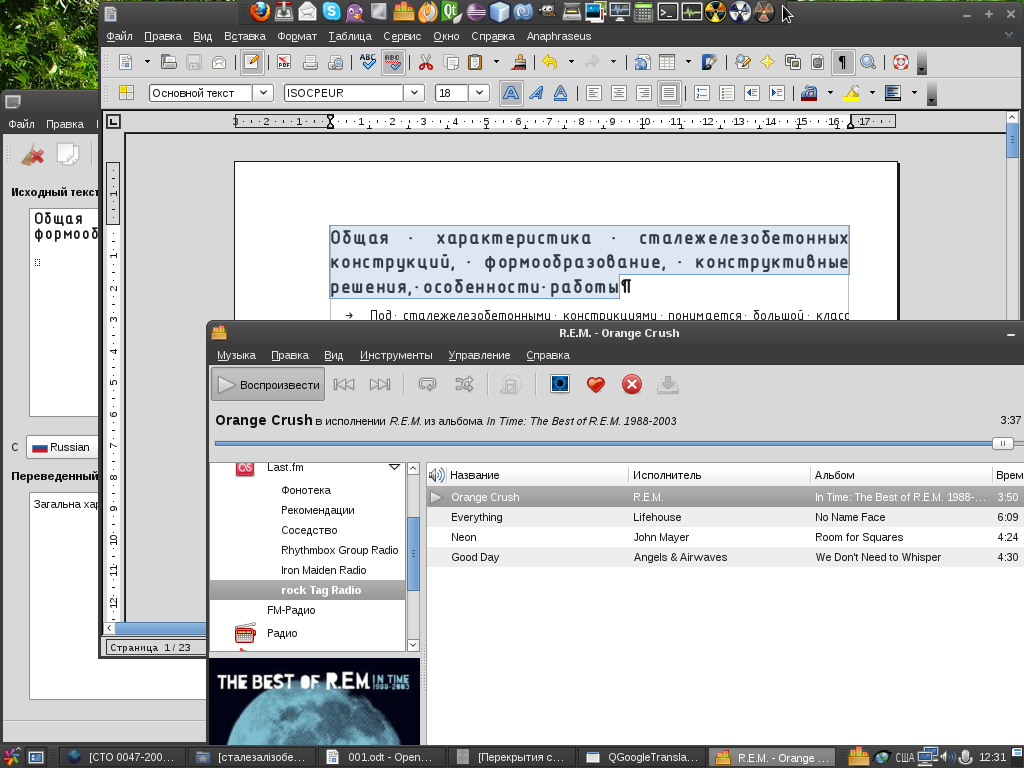The width and height of the screenshot is (1024, 768).
Task: Open the font size 18 dropdown
Action: [x=479, y=93]
